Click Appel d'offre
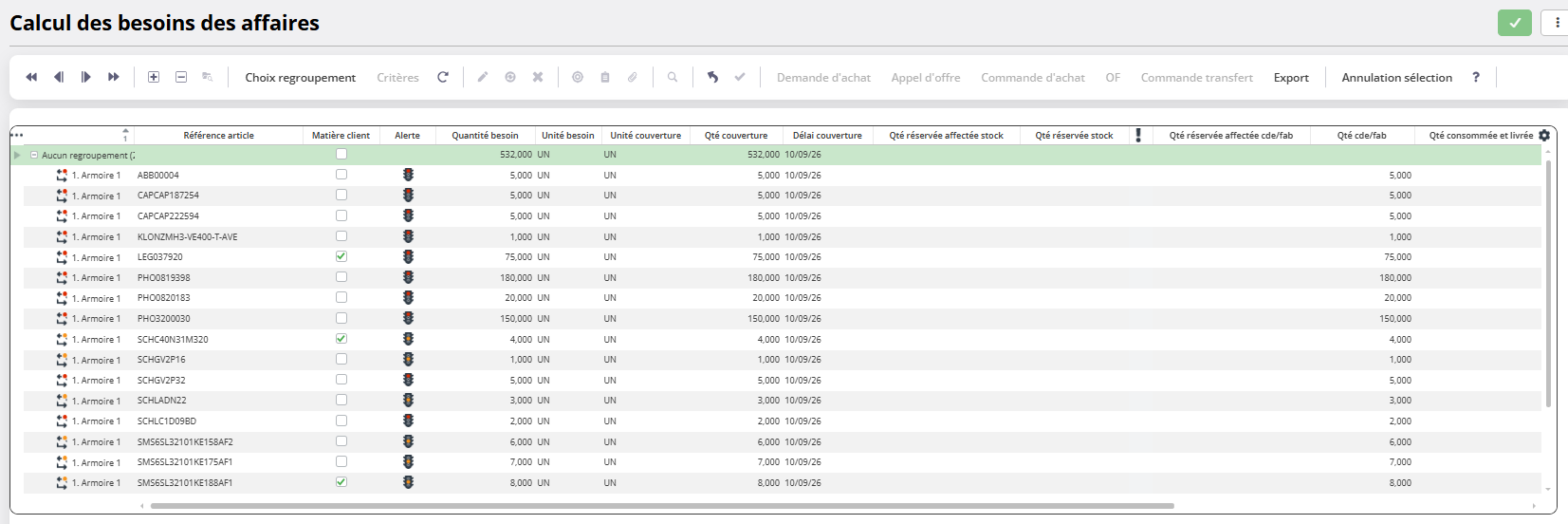The width and height of the screenshot is (1568, 524). (x=926, y=78)
